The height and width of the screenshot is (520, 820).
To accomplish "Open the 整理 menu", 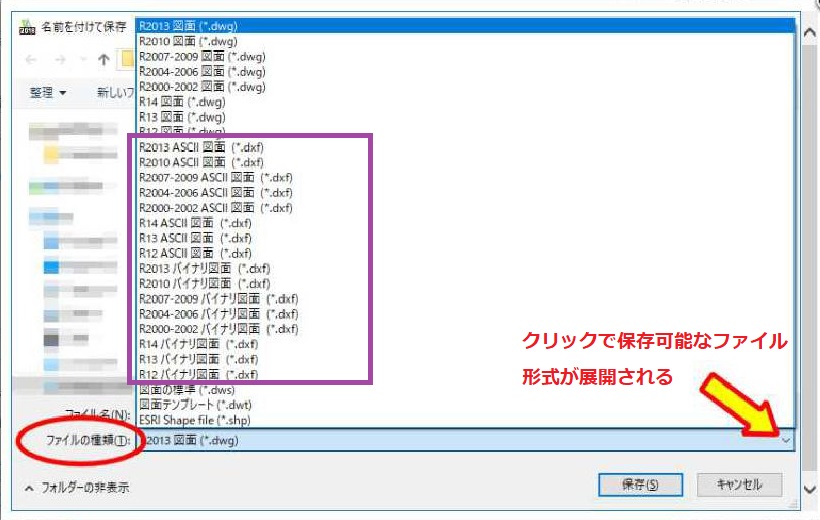I will point(47,92).
